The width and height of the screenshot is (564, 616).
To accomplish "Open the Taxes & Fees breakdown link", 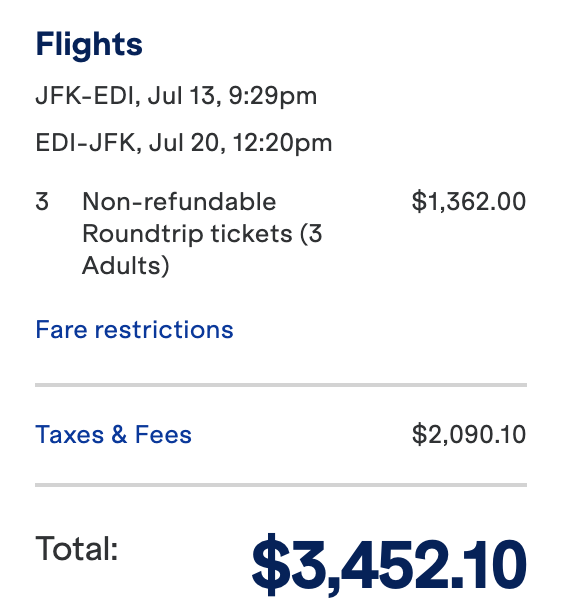I will pyautogui.click(x=114, y=434).
